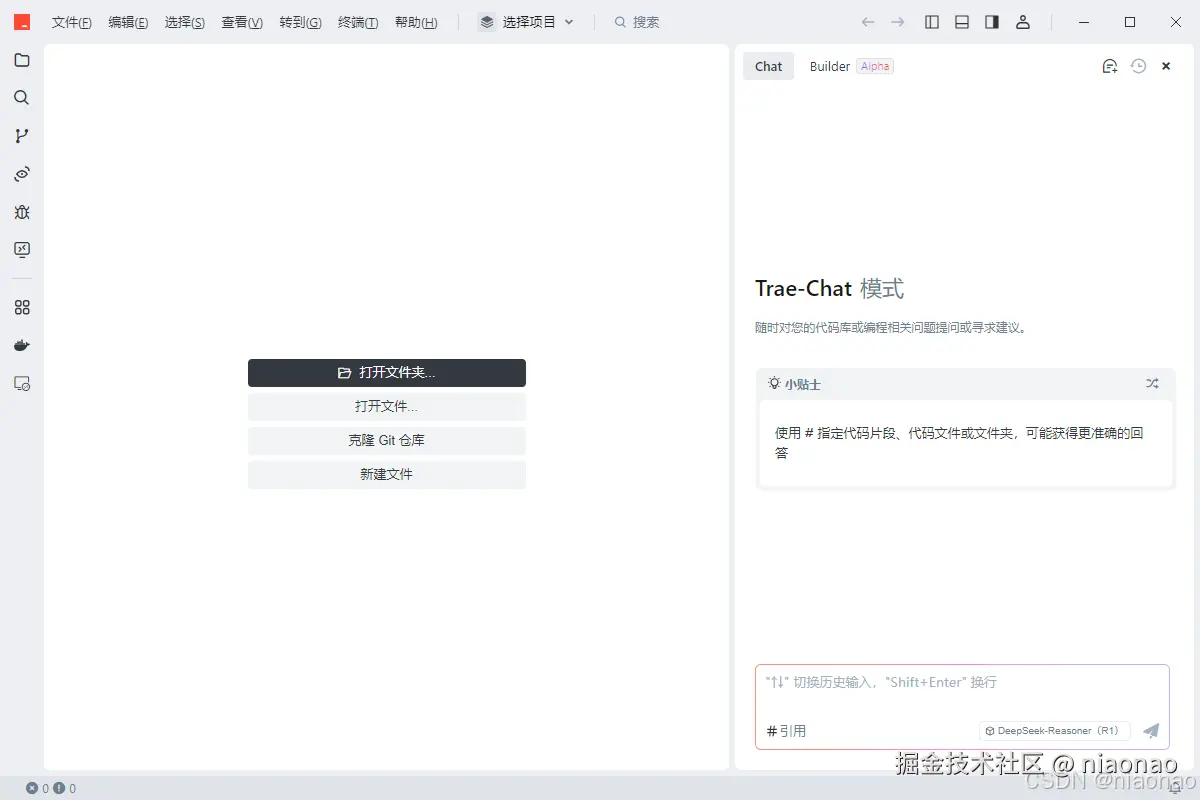The image size is (1200, 800).
Task: Open the 终端 menu in the menu bar
Action: click(x=358, y=22)
